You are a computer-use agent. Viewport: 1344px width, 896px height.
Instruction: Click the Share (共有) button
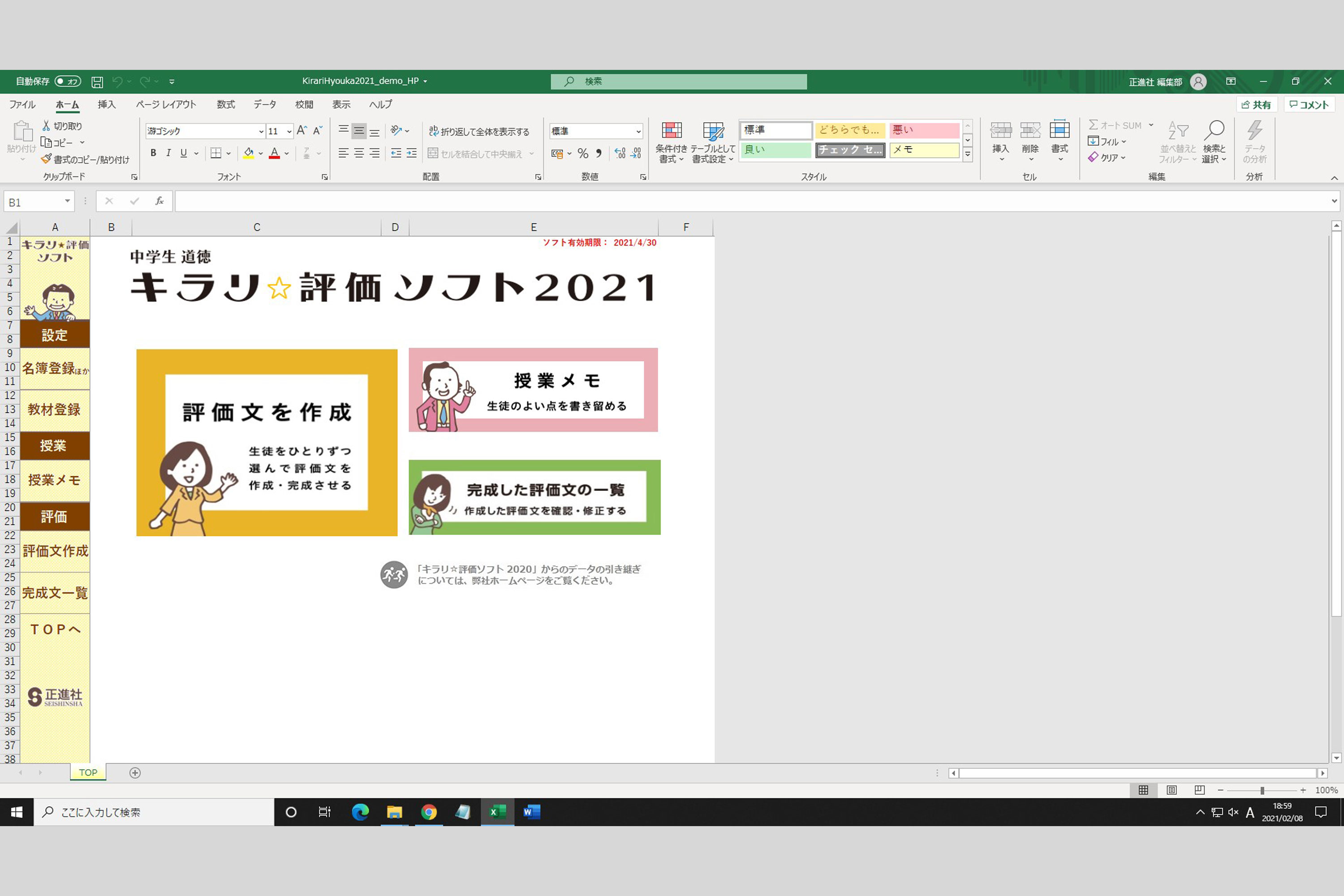[x=1257, y=104]
